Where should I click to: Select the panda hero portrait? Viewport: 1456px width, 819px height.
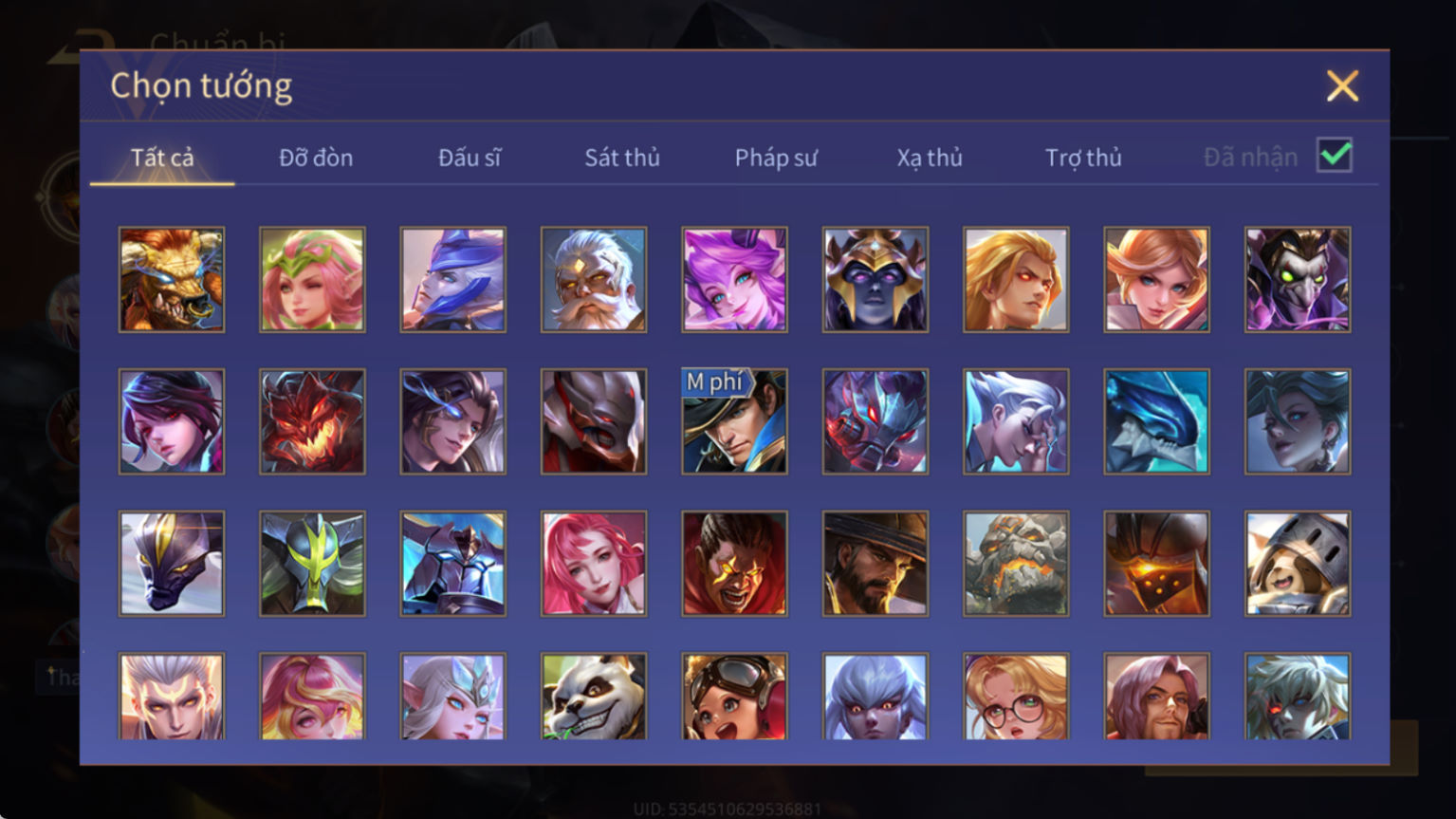[x=594, y=697]
